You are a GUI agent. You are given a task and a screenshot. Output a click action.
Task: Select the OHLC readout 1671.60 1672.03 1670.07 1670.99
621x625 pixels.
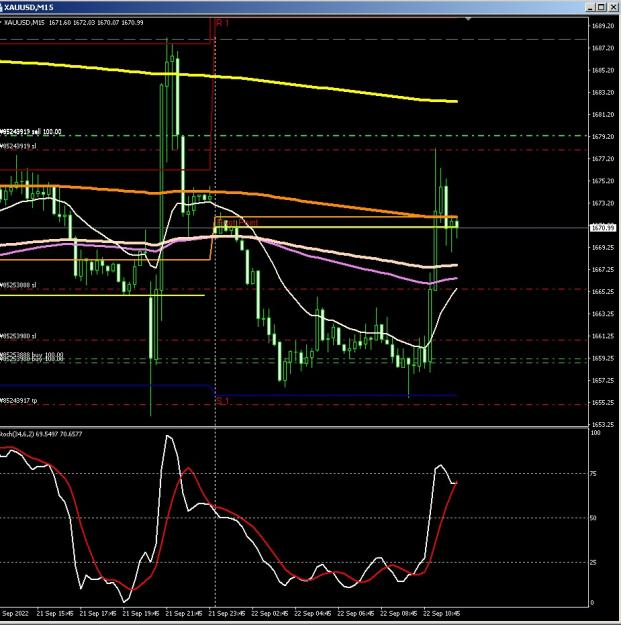point(96,23)
